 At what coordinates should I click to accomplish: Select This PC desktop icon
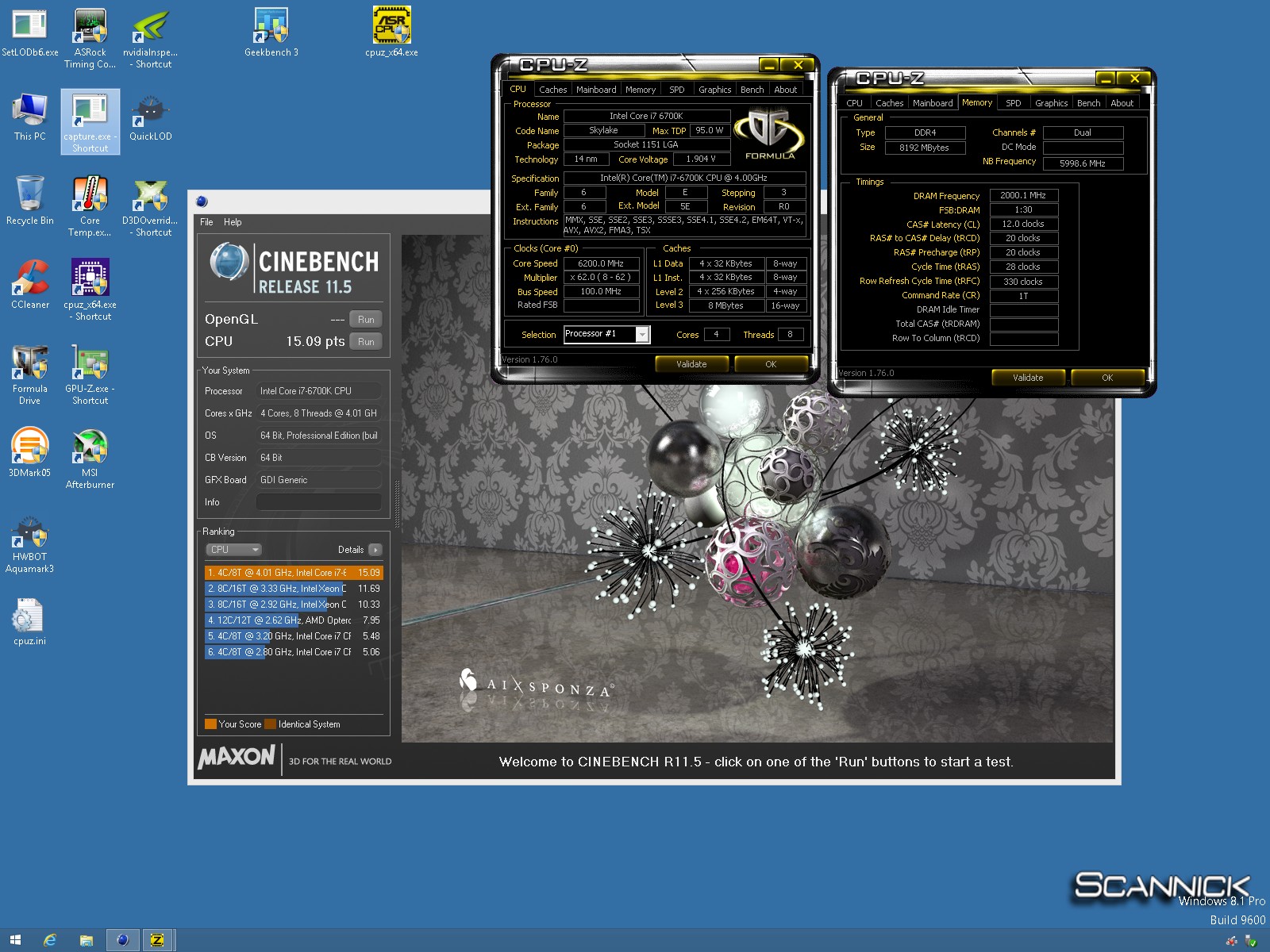coord(29,117)
